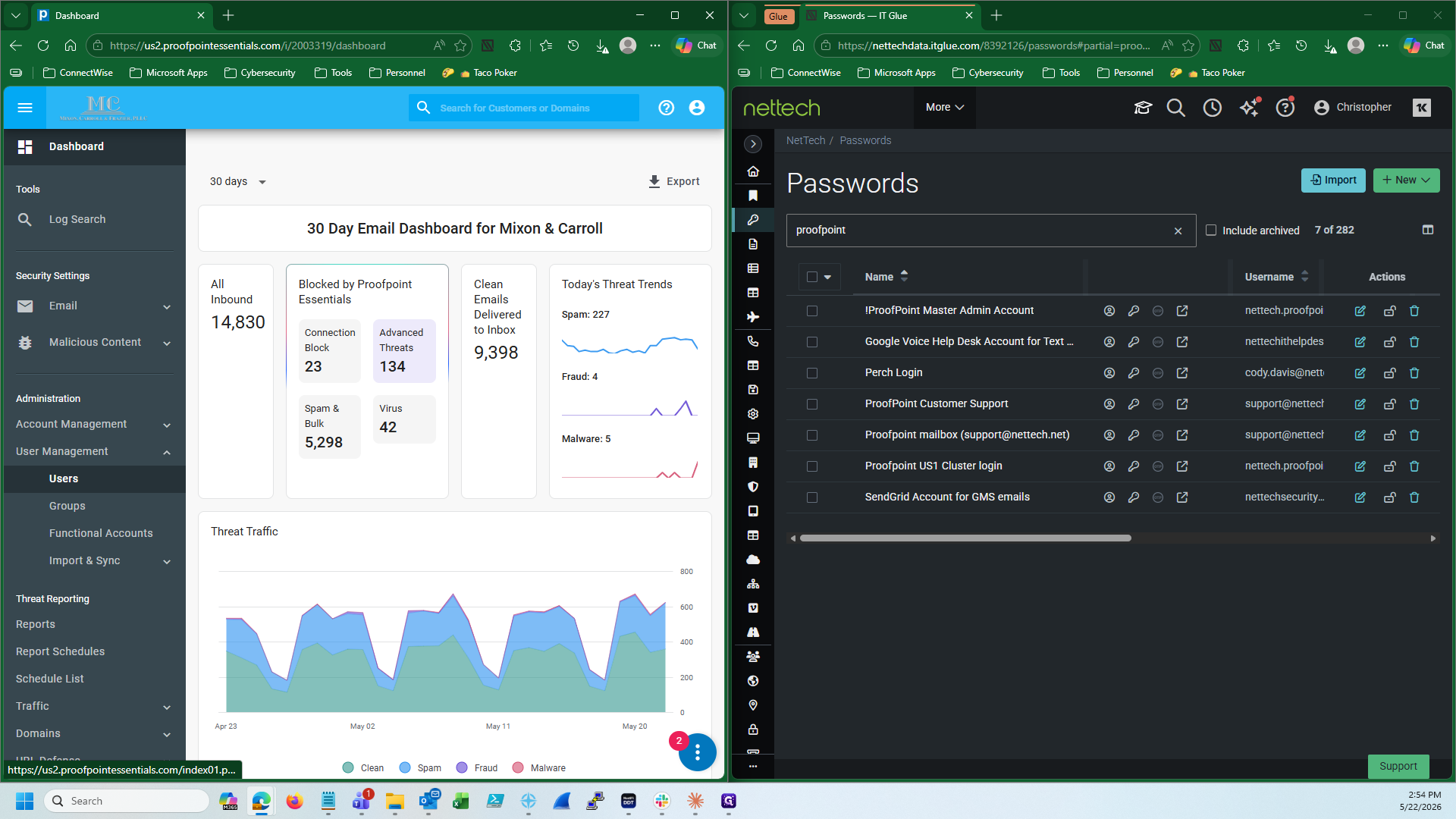Copy password for !ProofPoint Master Admin Account
Image resolution: width=1456 pixels, height=819 pixels.
(x=1134, y=311)
